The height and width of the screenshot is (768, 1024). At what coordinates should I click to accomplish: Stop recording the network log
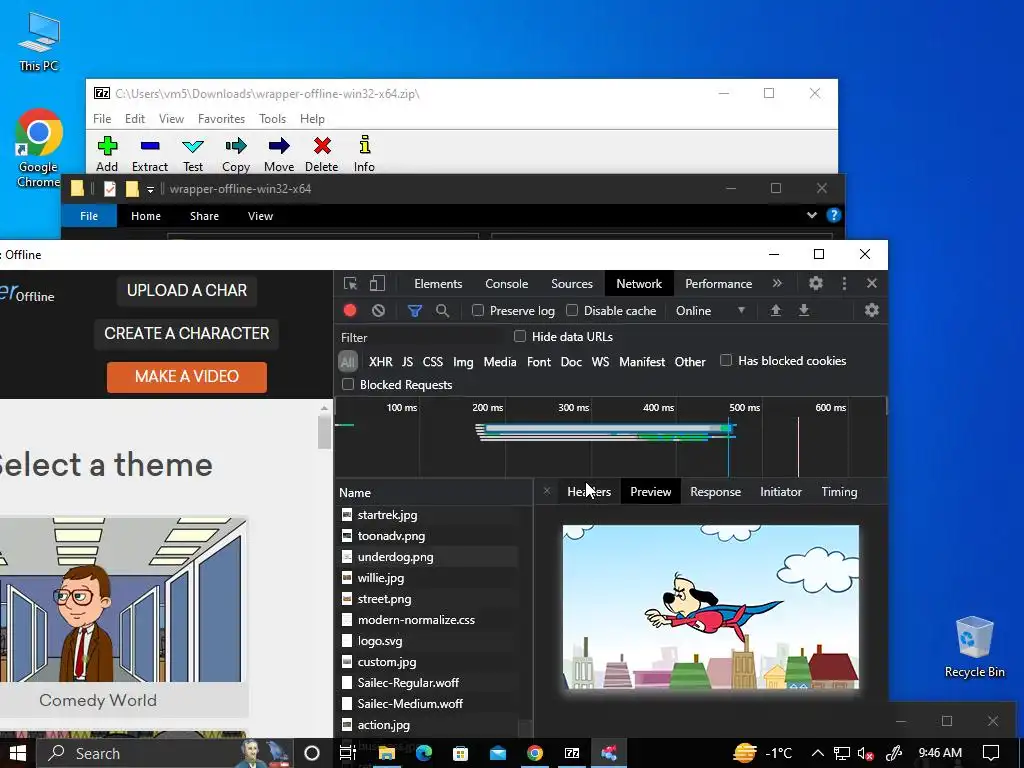tap(350, 311)
